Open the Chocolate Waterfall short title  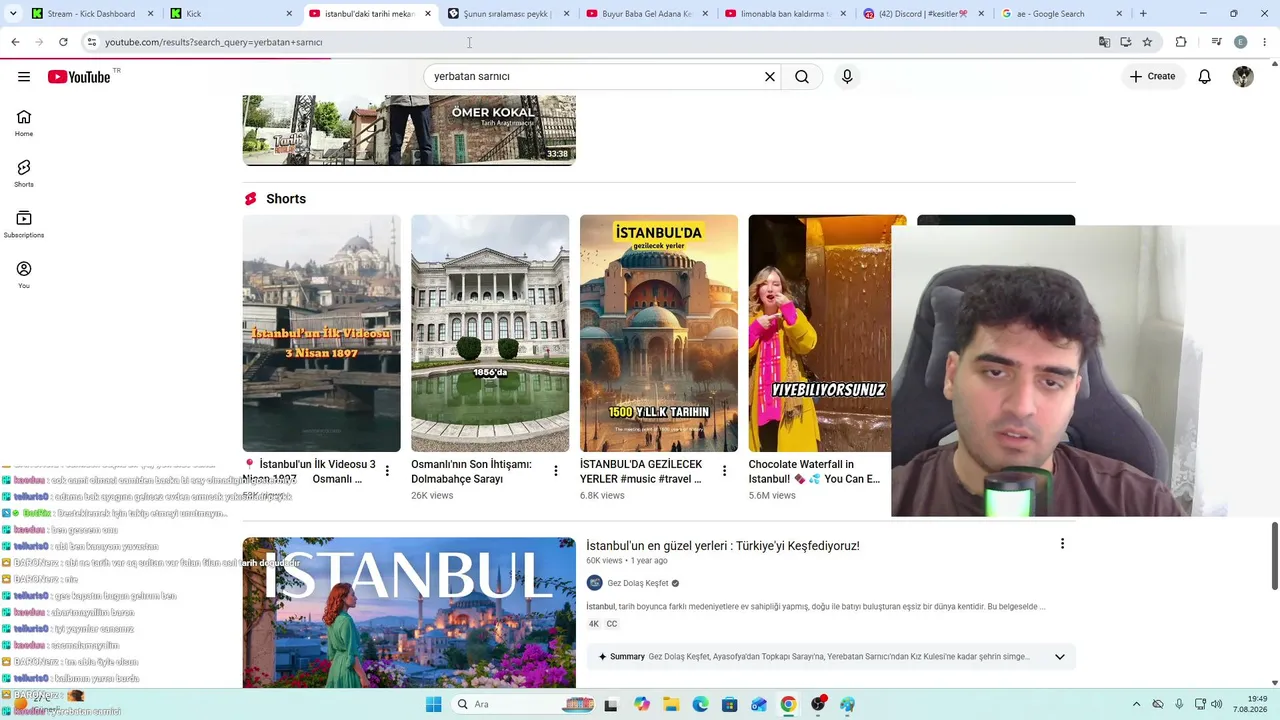pos(815,472)
